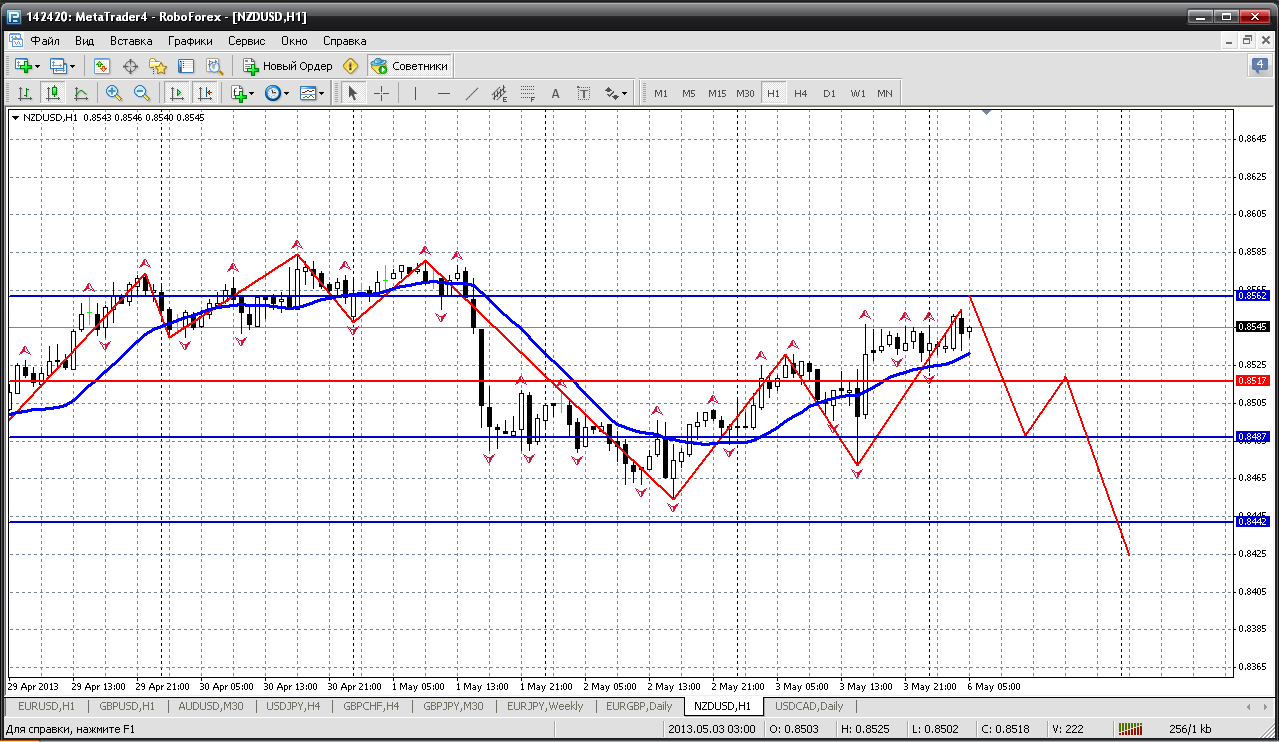This screenshot has height=742, width=1279.
Task: Switch to AUDUSD,M30 chart tab
Action: pos(210,706)
